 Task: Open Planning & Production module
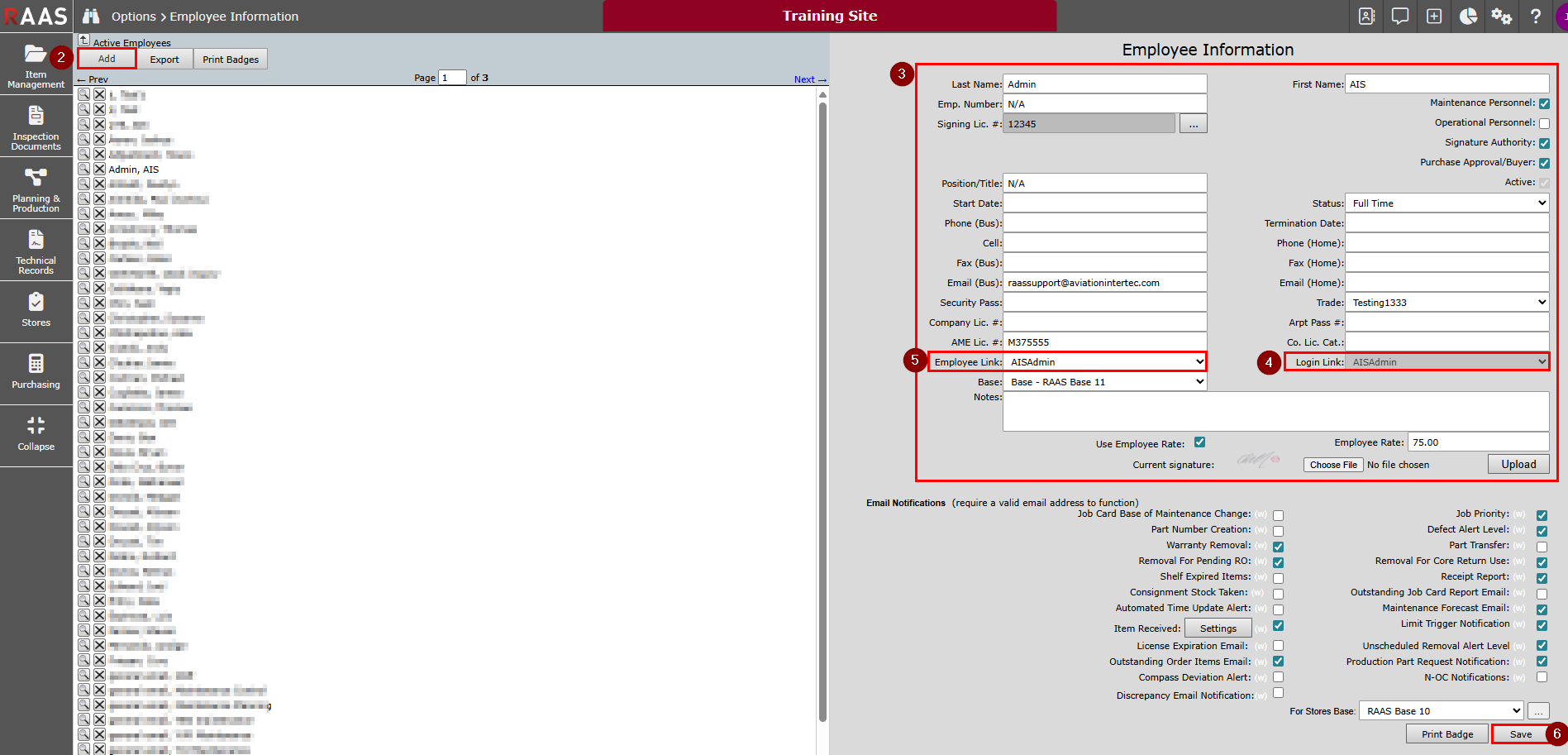click(x=36, y=189)
